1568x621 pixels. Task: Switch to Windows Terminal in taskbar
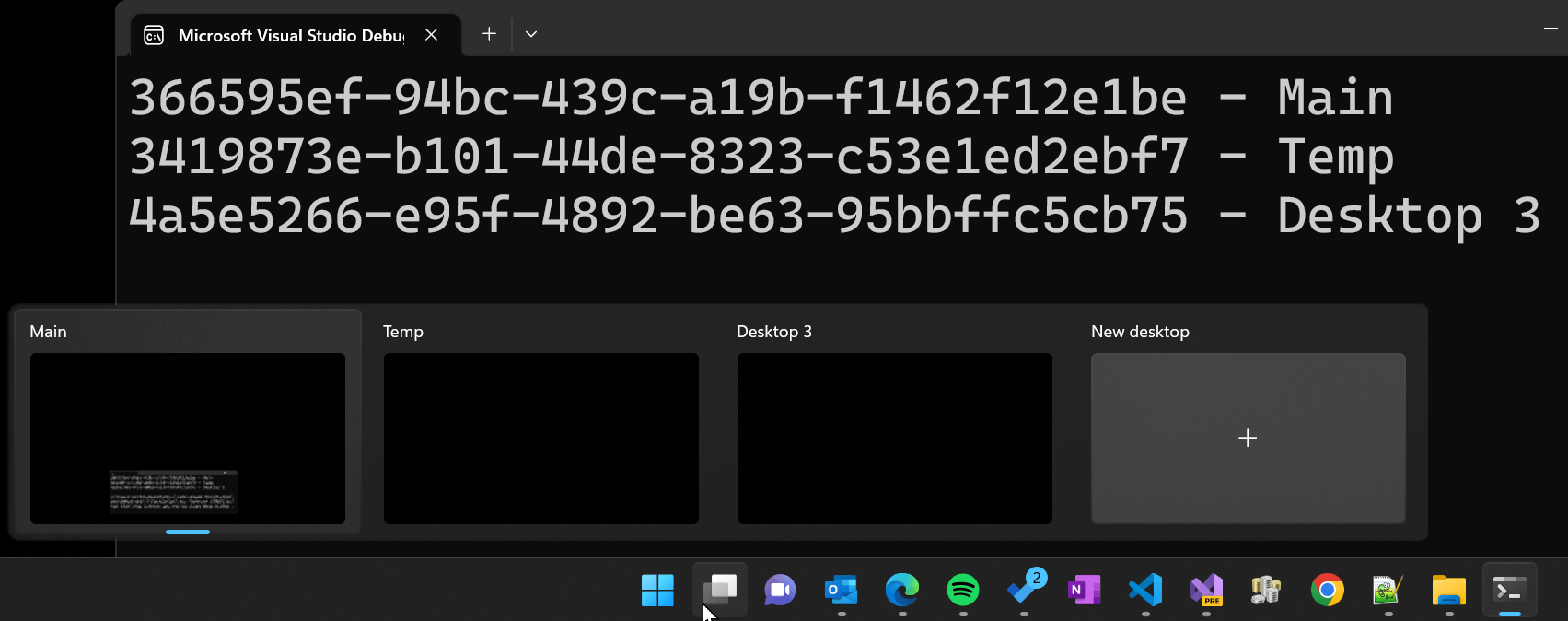pos(1510,590)
